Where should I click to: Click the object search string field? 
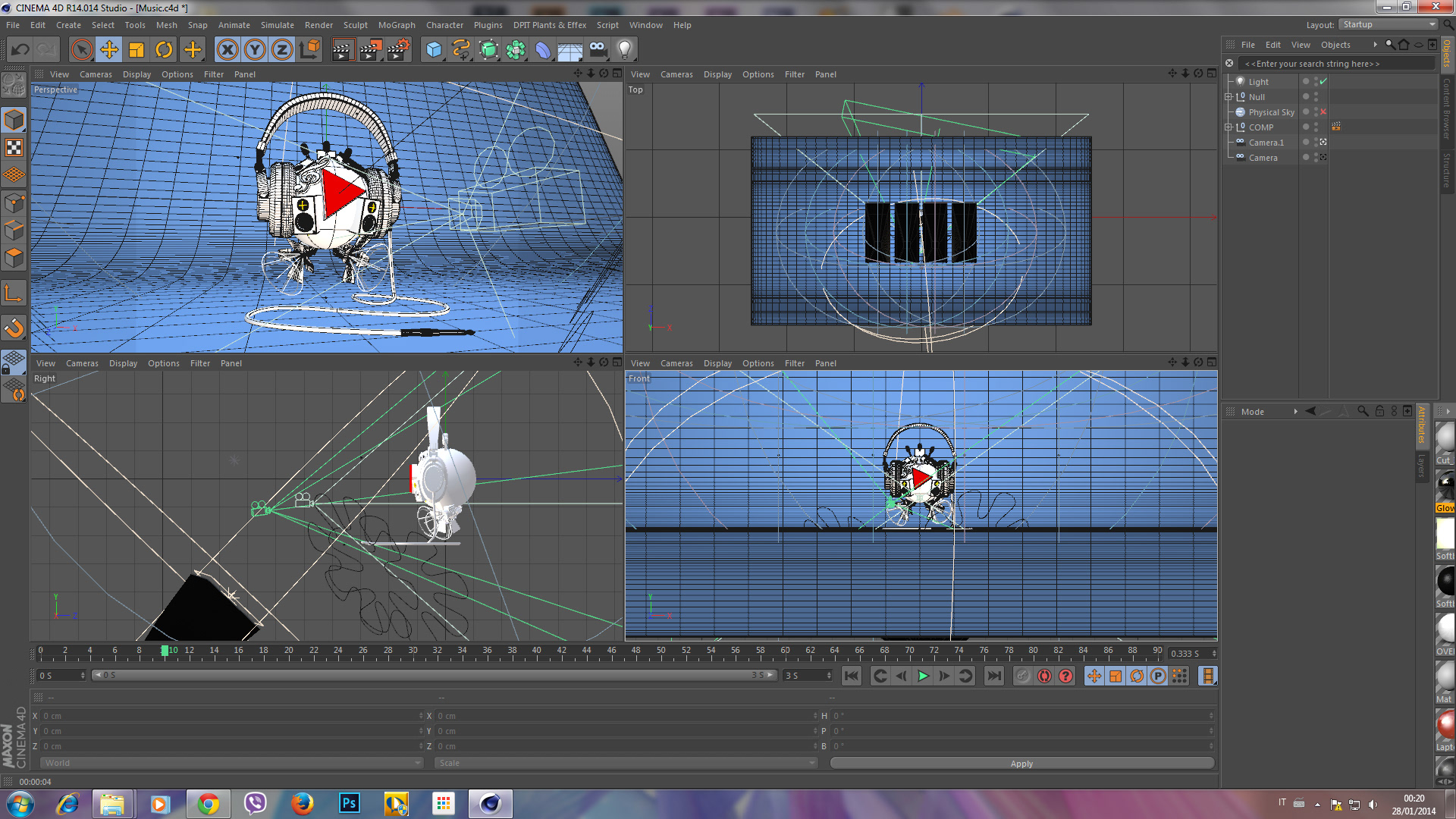(x=1336, y=64)
